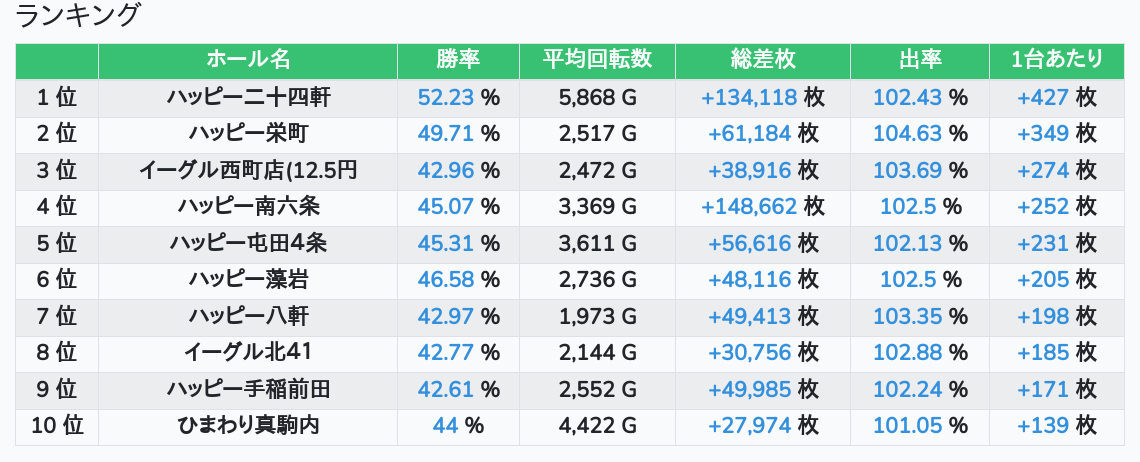Select the イーグル西町店 hall name
Image resolution: width=1140 pixels, height=462 pixels.
click(x=248, y=170)
